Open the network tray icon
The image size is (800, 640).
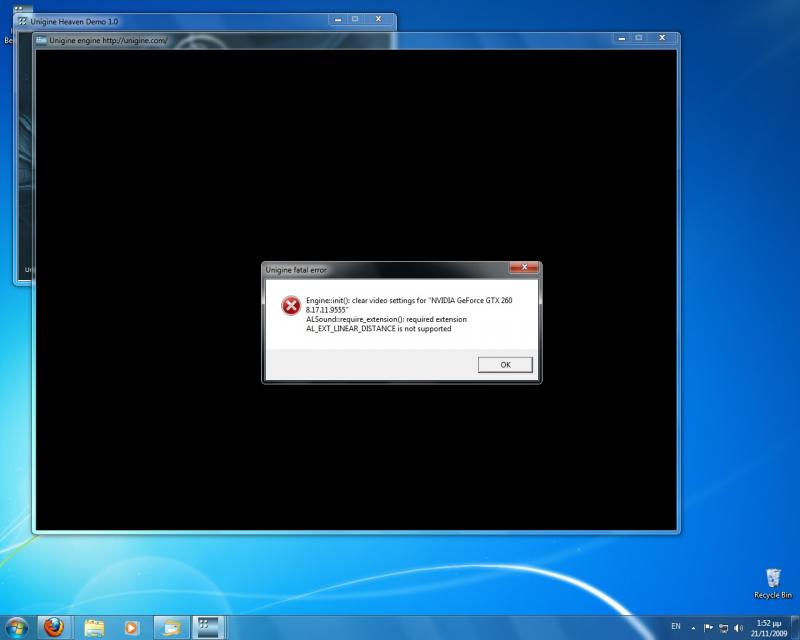coord(723,628)
